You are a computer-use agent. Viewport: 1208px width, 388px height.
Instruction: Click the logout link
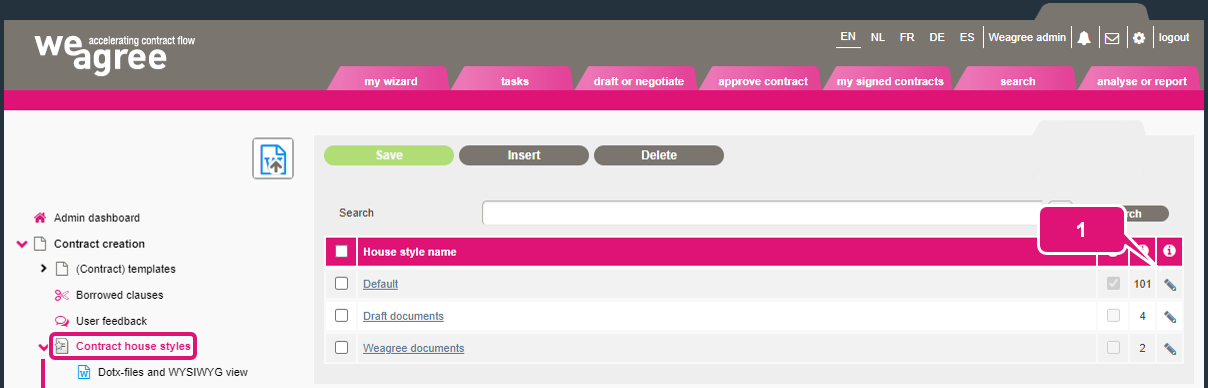1174,37
